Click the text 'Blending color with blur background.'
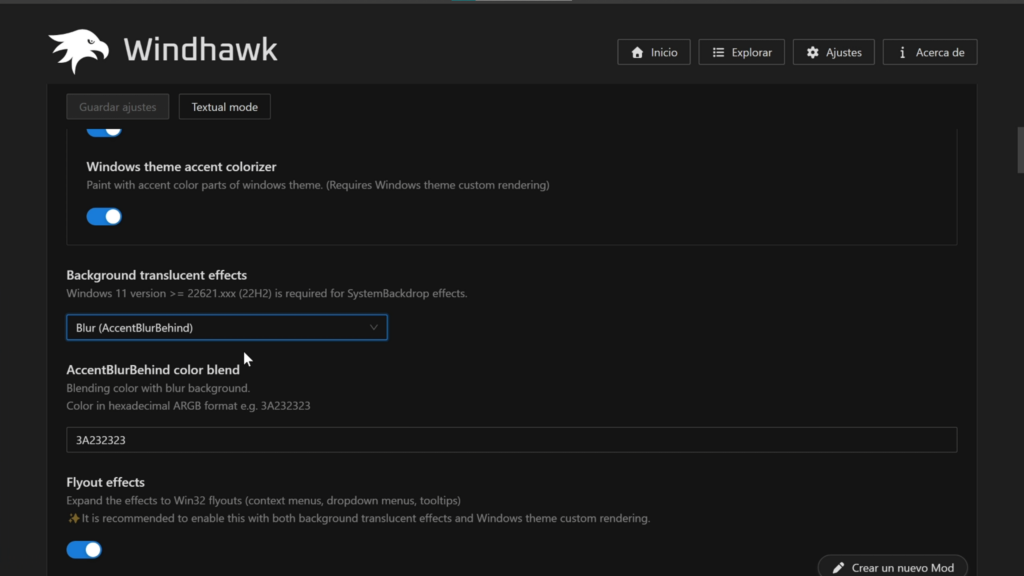1024x576 pixels. [x=158, y=388]
